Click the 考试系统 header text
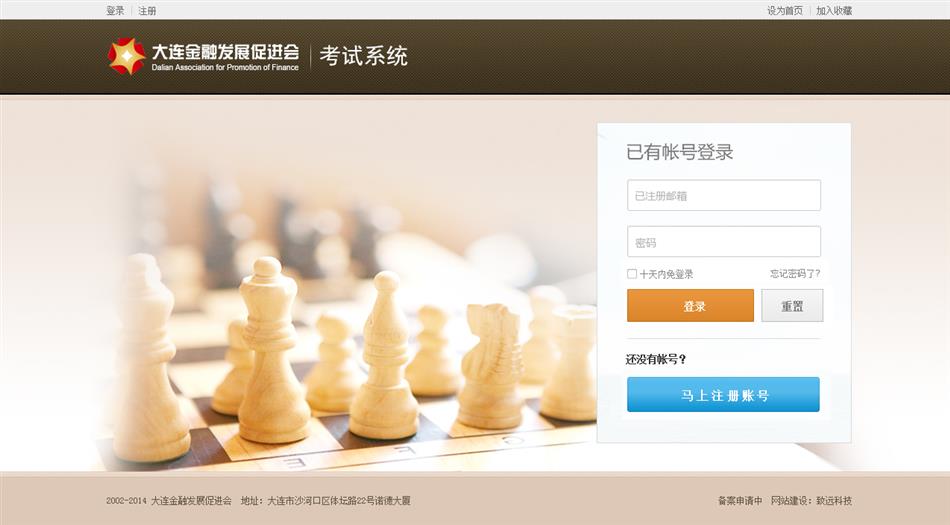The image size is (950, 525). 364,56
